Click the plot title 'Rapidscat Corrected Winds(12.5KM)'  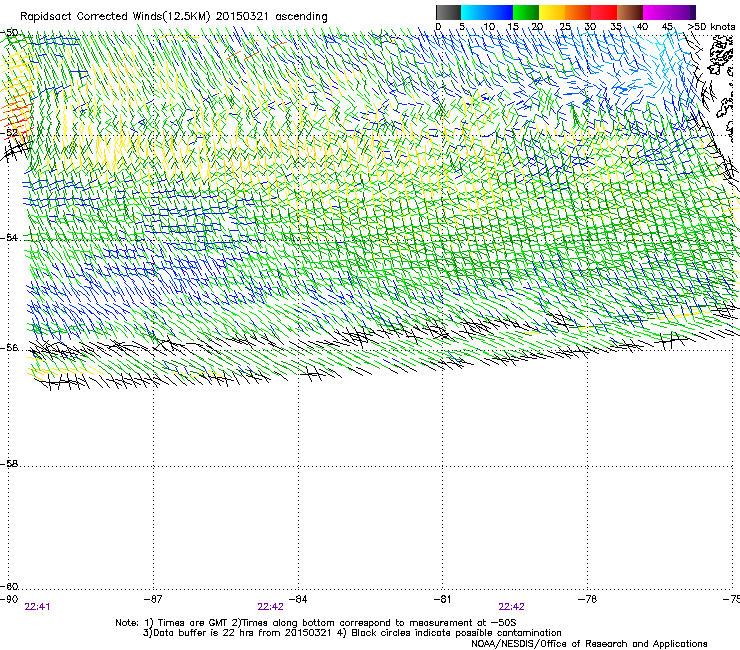coord(115,17)
